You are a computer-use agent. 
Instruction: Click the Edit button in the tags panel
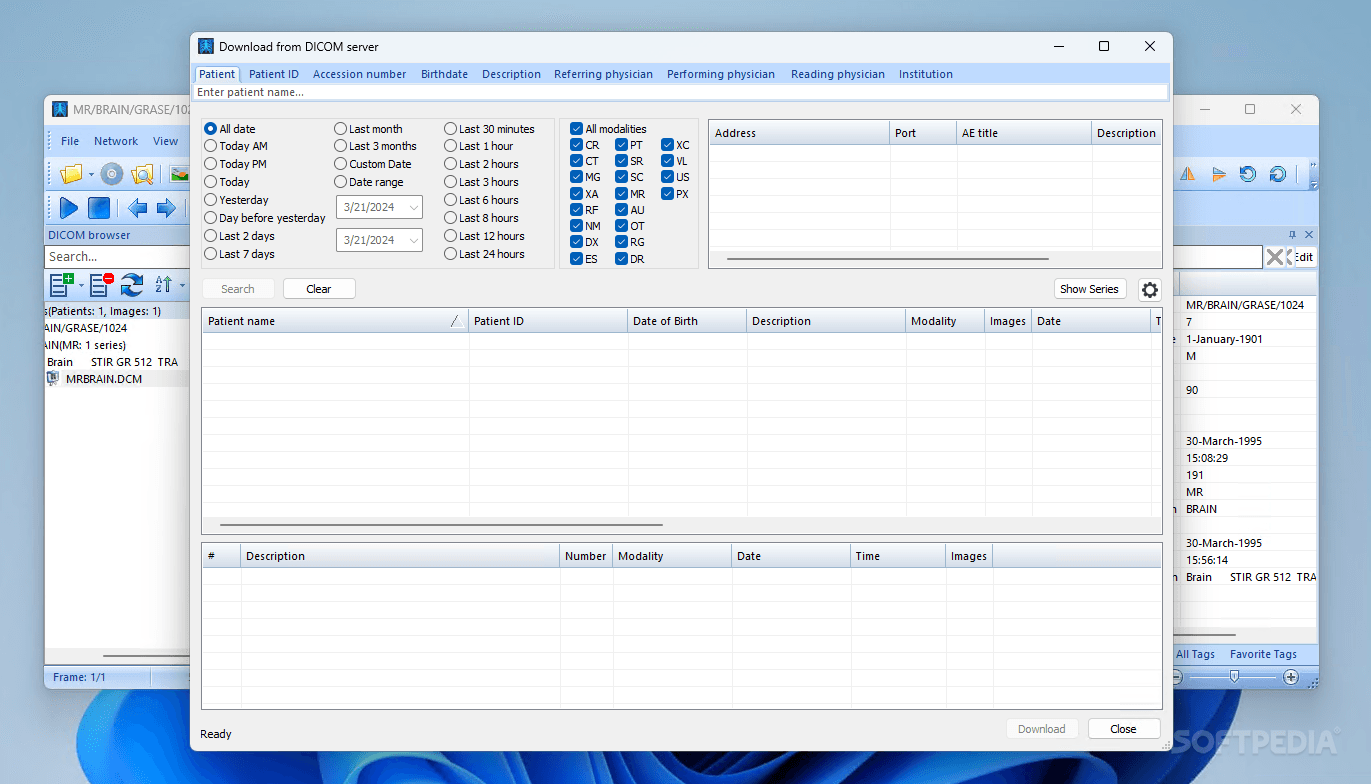(x=1304, y=257)
